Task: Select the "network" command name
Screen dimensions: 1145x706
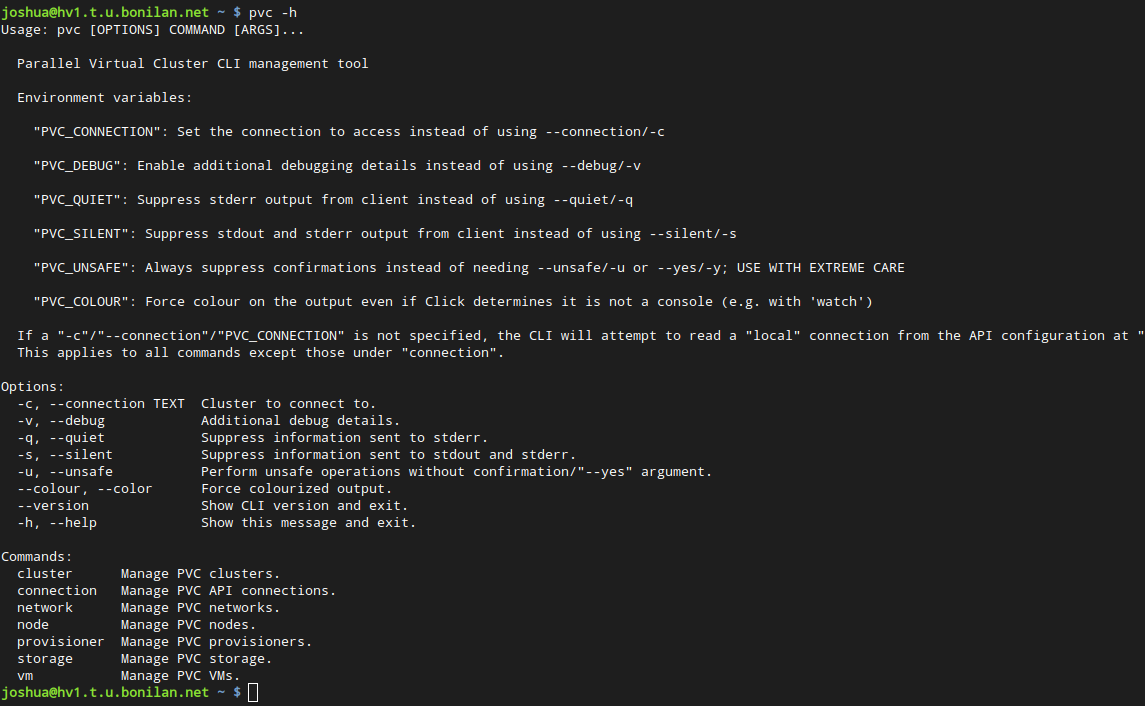Action: coord(45,608)
